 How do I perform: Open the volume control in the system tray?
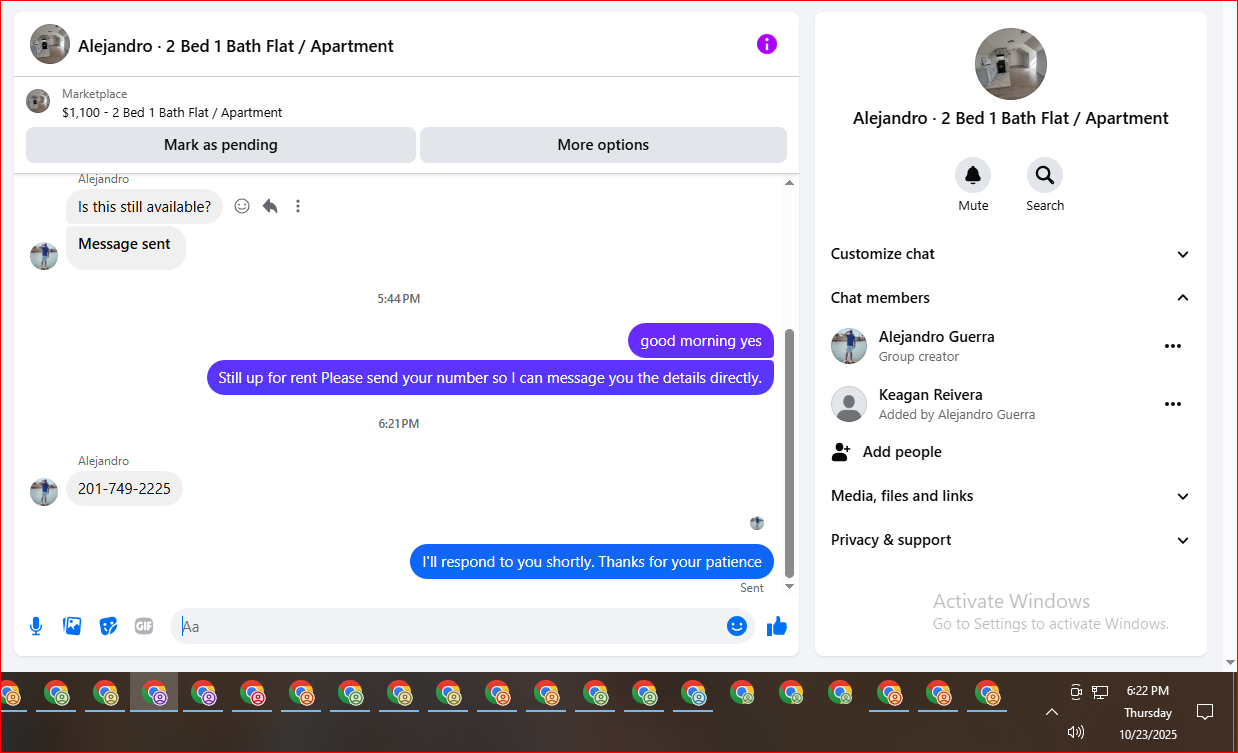coord(1076,732)
